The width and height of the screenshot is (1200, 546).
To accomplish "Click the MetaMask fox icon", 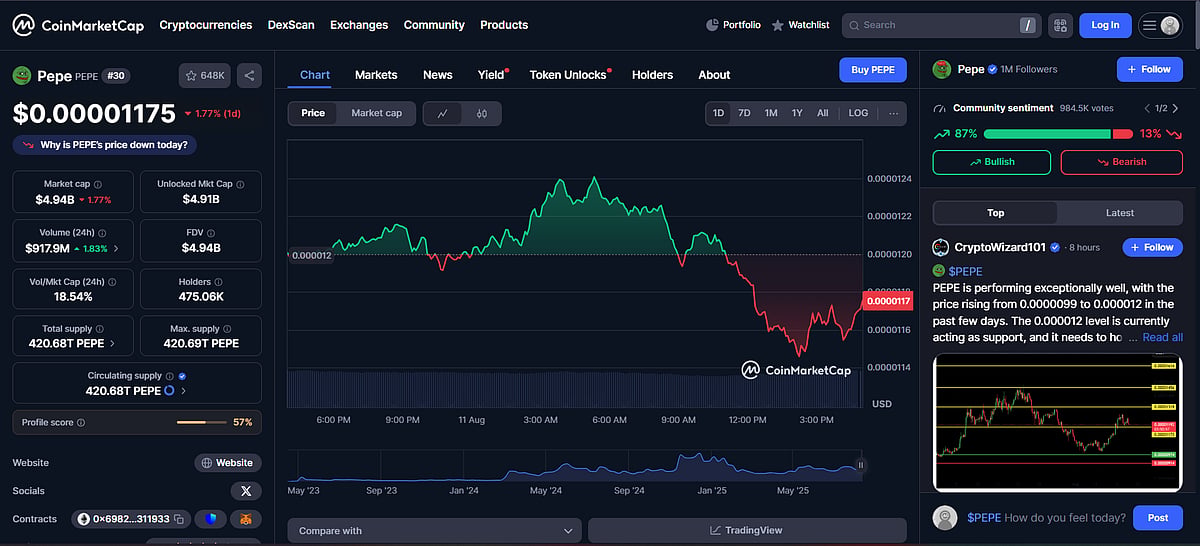I will point(246,519).
